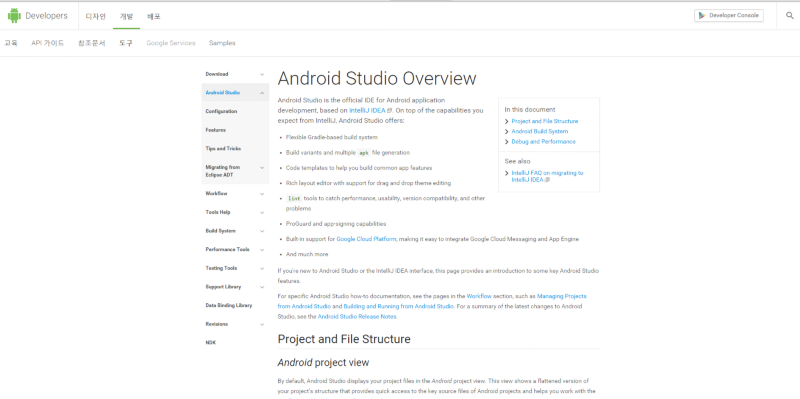
Task: Expand the Download sidebar section
Action: pos(262,74)
